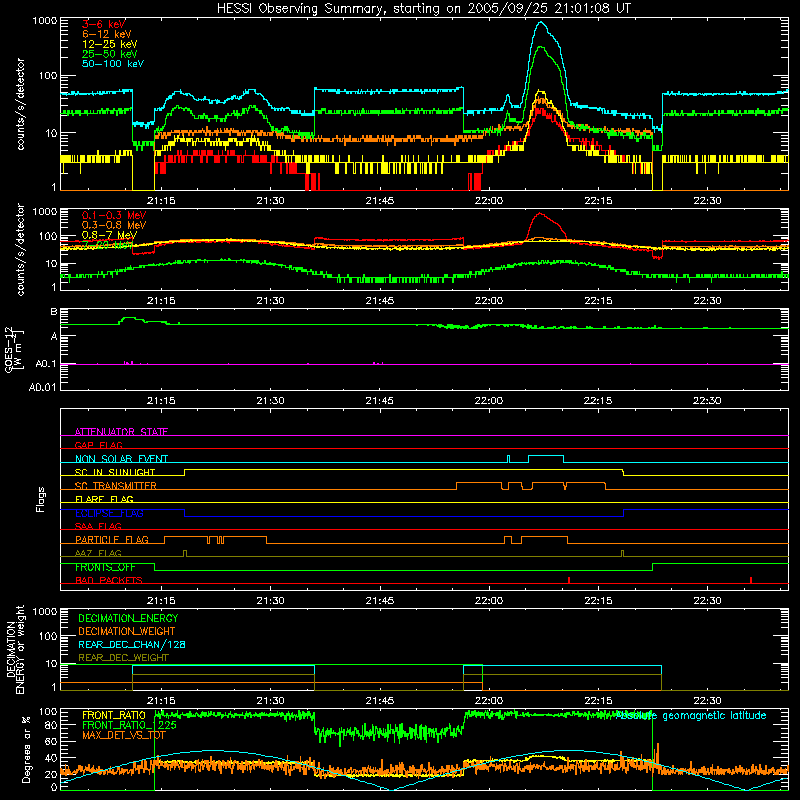Select the REAR_DEC_CHAN/128 legend label
800x800 pixels.
[x=132, y=644]
